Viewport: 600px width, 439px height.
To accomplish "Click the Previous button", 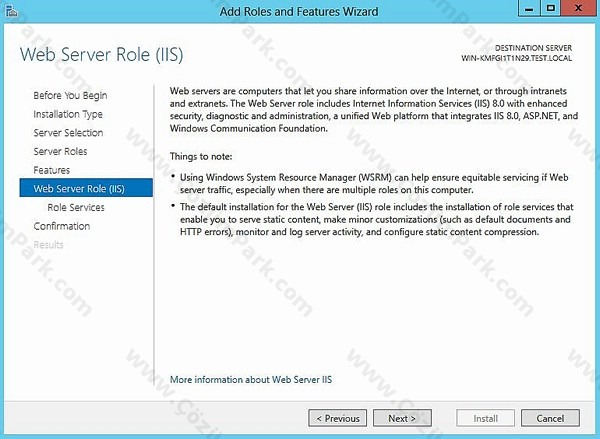I will [x=338, y=418].
